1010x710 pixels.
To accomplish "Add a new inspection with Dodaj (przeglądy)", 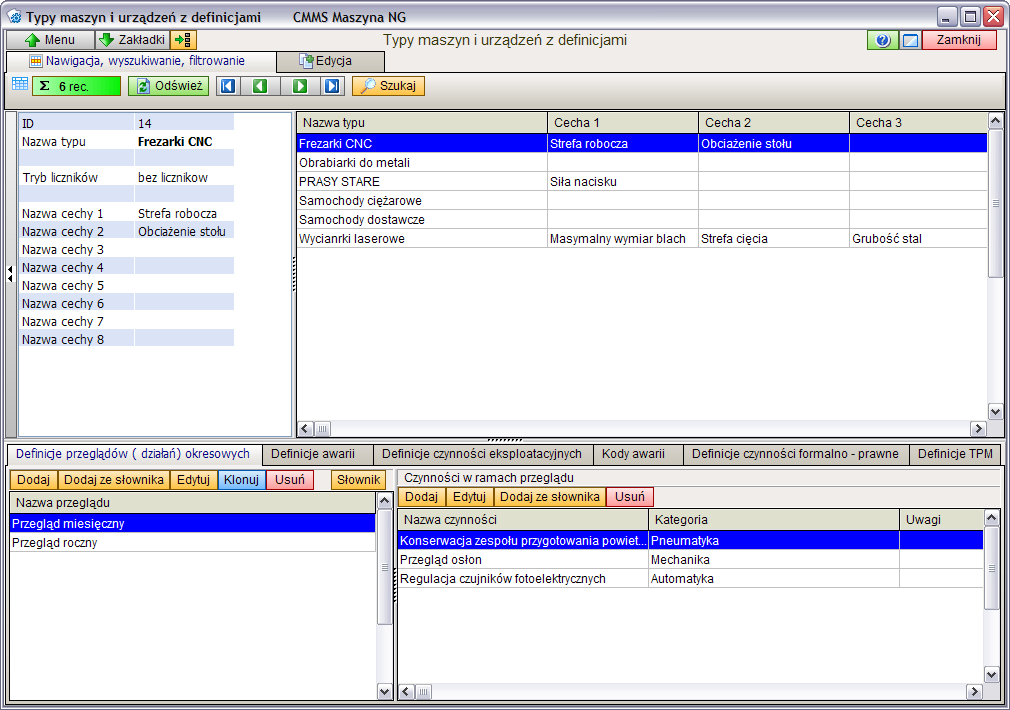I will (33, 479).
